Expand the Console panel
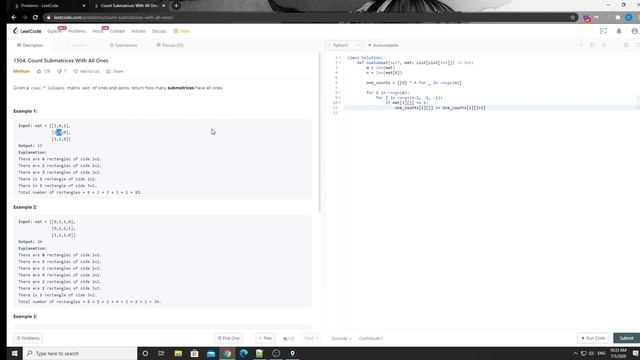Image resolution: width=640 pixels, height=360 pixels. coord(341,338)
